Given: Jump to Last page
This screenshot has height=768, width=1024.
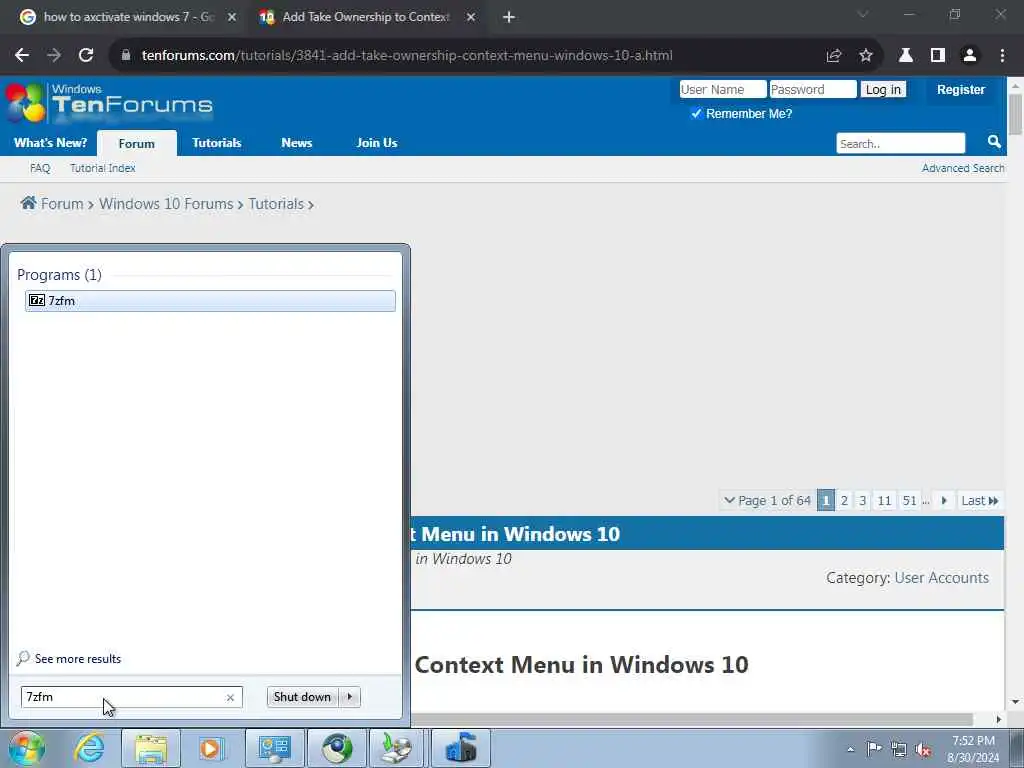Looking at the screenshot, I should (980, 500).
